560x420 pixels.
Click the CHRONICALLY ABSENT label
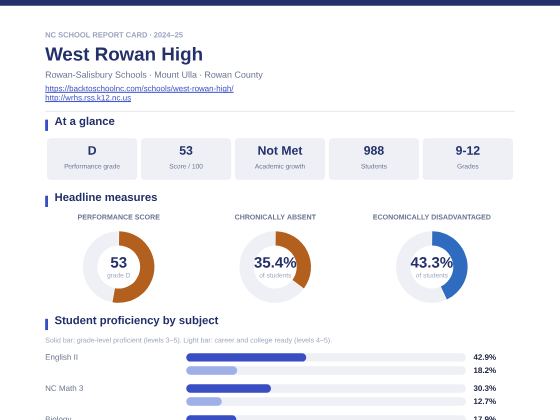pos(275,217)
